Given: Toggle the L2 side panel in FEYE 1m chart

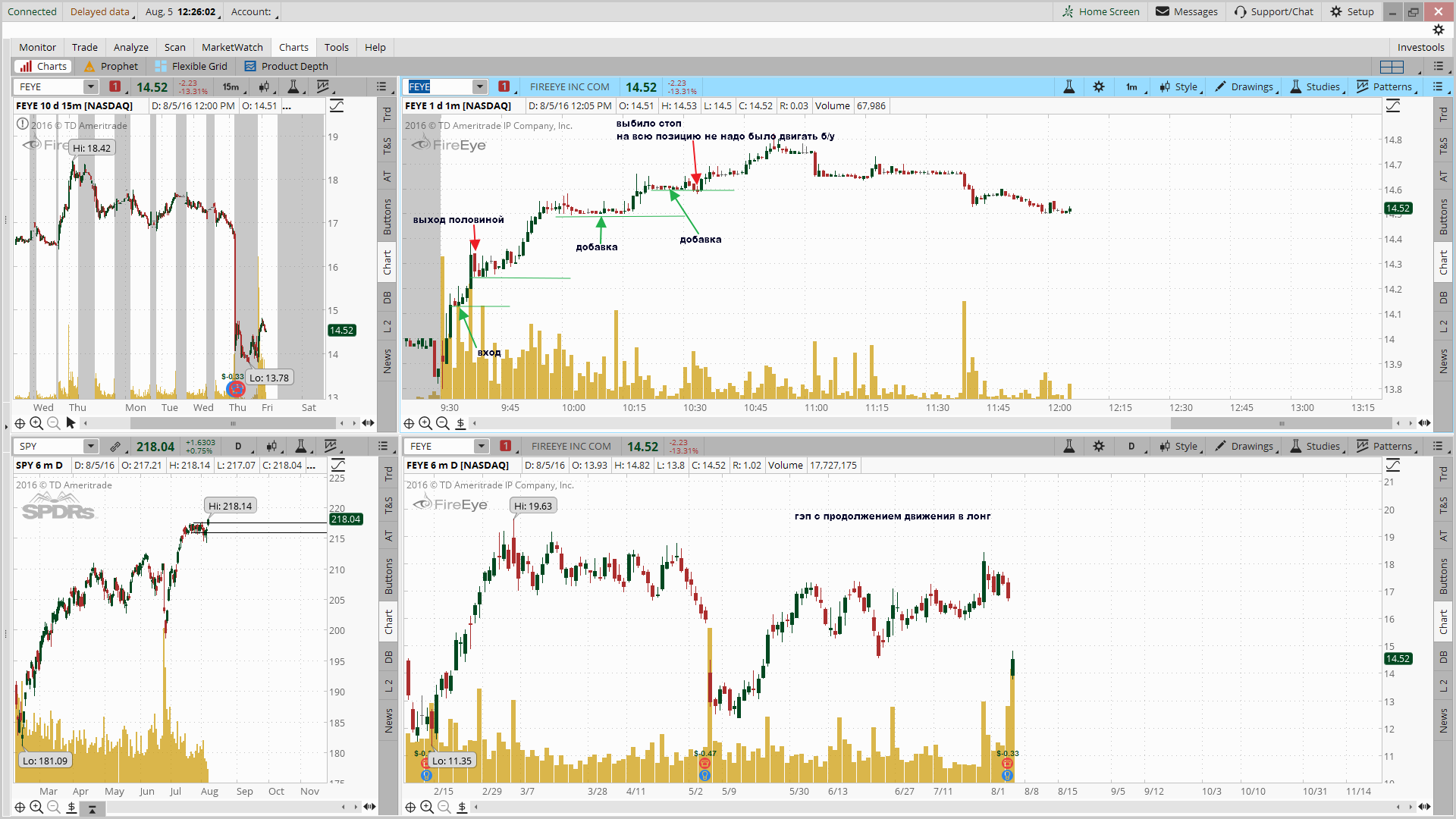Looking at the screenshot, I should [1443, 326].
